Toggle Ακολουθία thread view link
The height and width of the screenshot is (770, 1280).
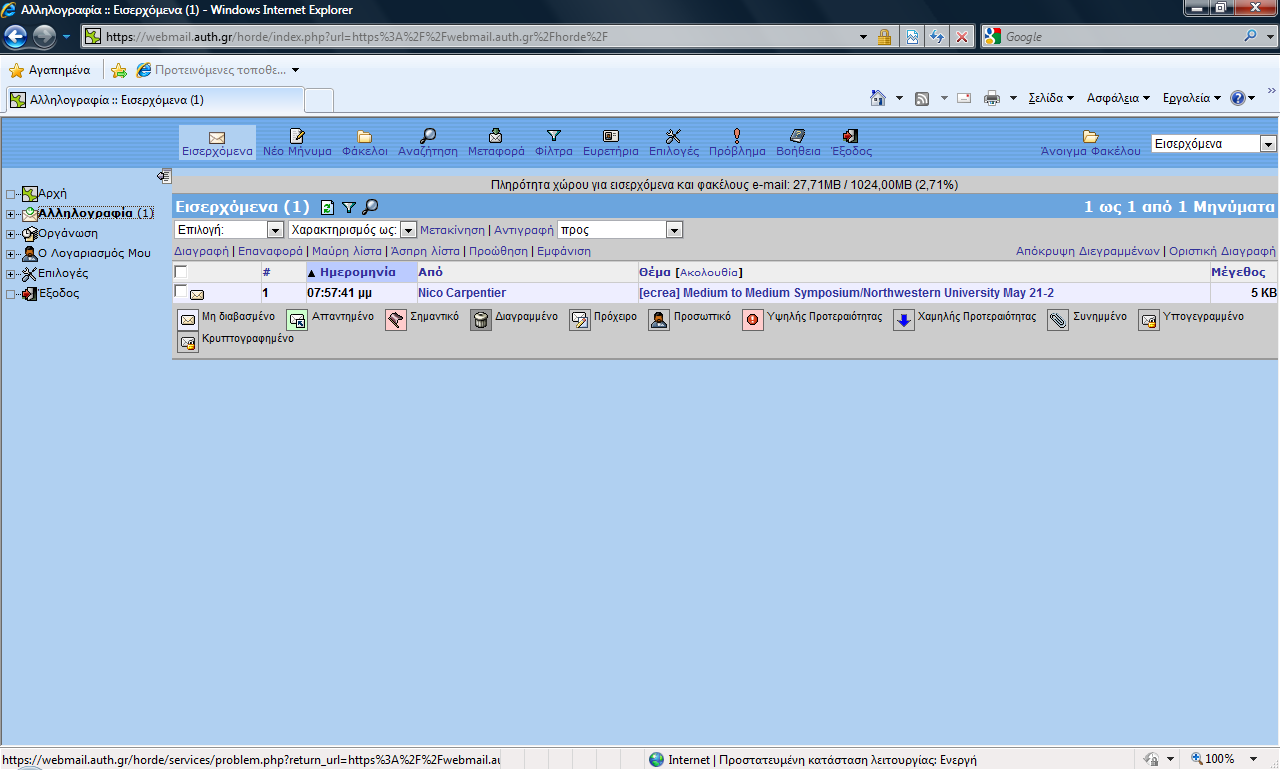[709, 272]
